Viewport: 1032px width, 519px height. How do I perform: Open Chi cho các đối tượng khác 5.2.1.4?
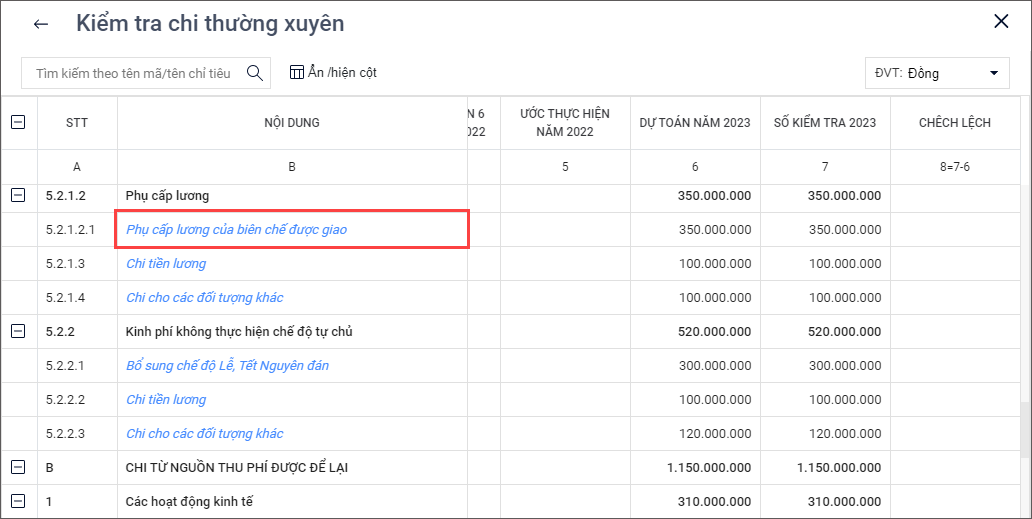[204, 298]
